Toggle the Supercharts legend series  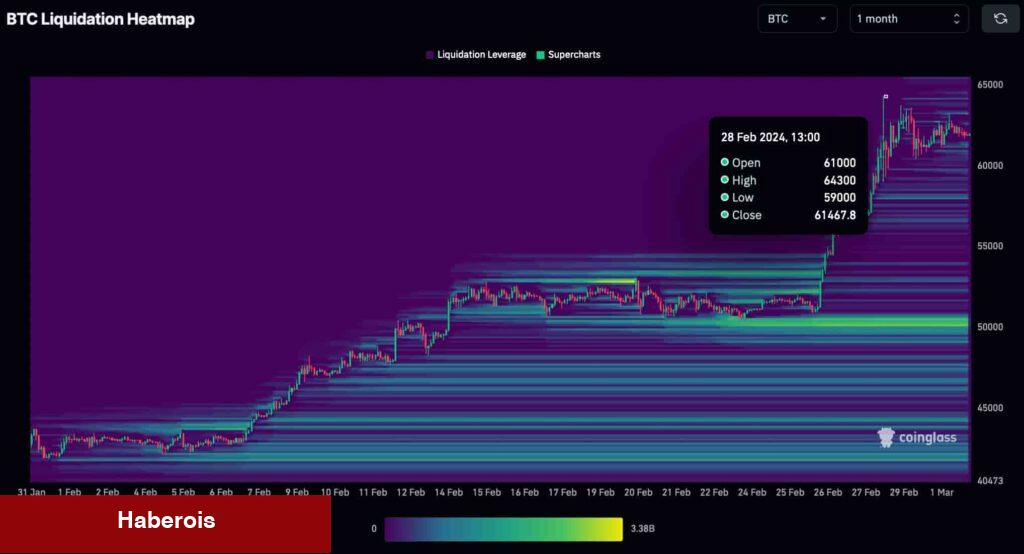tap(568, 55)
